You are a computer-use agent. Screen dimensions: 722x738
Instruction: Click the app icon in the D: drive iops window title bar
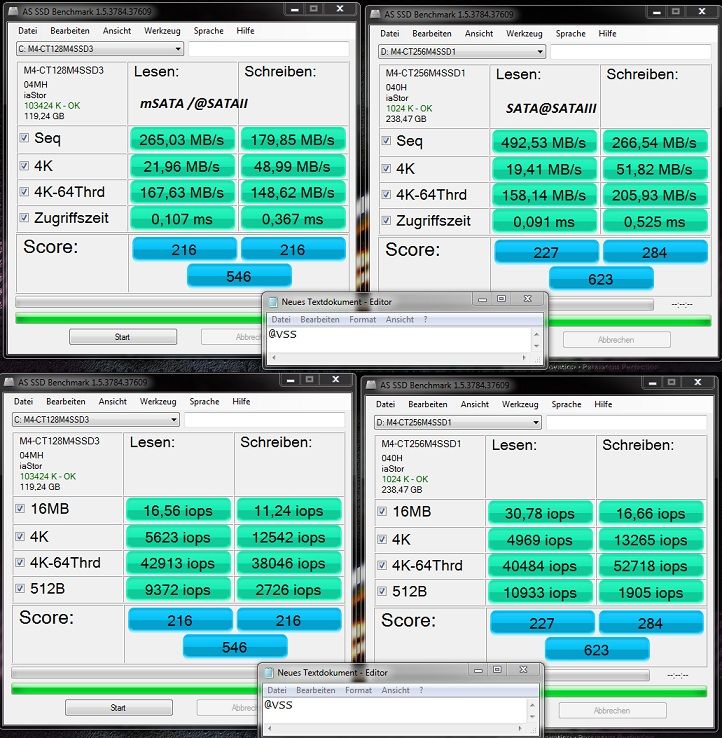371,385
